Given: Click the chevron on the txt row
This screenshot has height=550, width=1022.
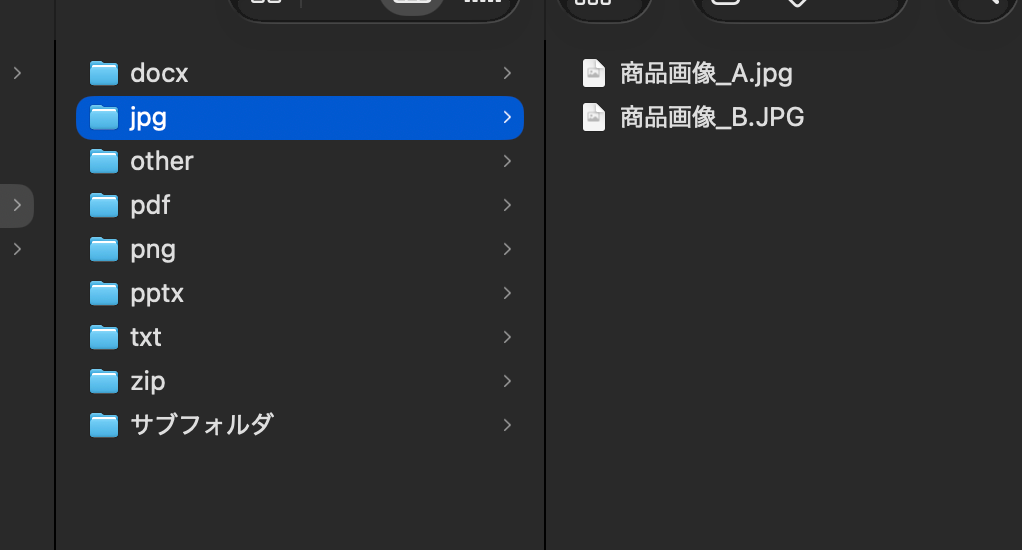Looking at the screenshot, I should tap(507, 337).
